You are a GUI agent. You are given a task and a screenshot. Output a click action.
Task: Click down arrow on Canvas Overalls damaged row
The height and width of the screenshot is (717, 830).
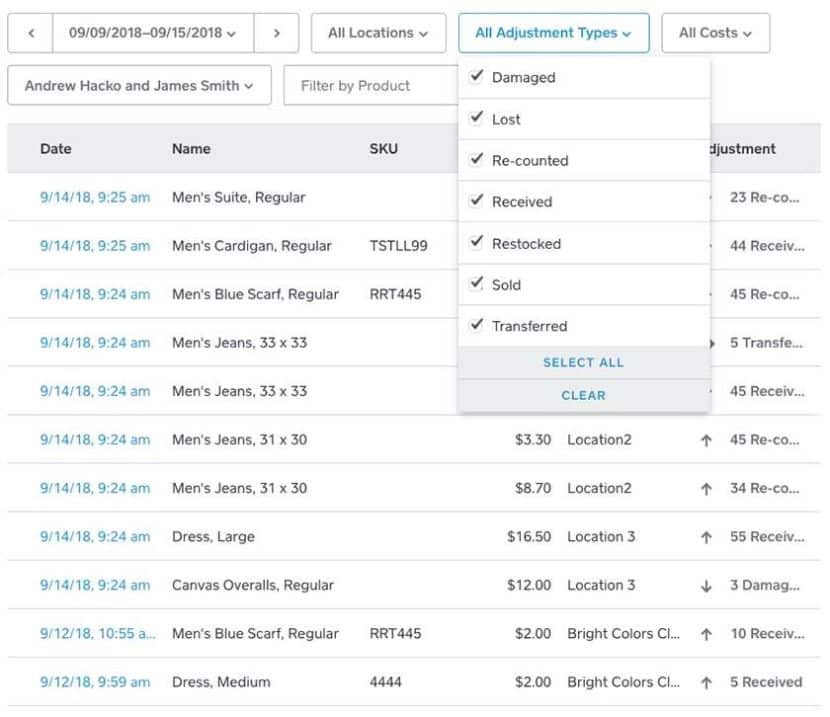[708, 585]
